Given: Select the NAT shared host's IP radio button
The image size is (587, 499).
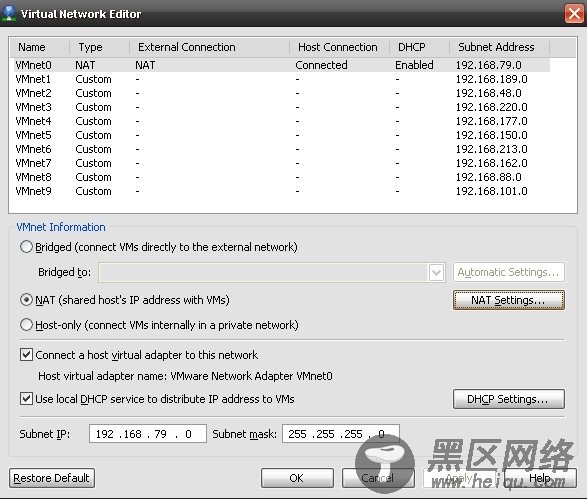Looking at the screenshot, I should 26,300.
